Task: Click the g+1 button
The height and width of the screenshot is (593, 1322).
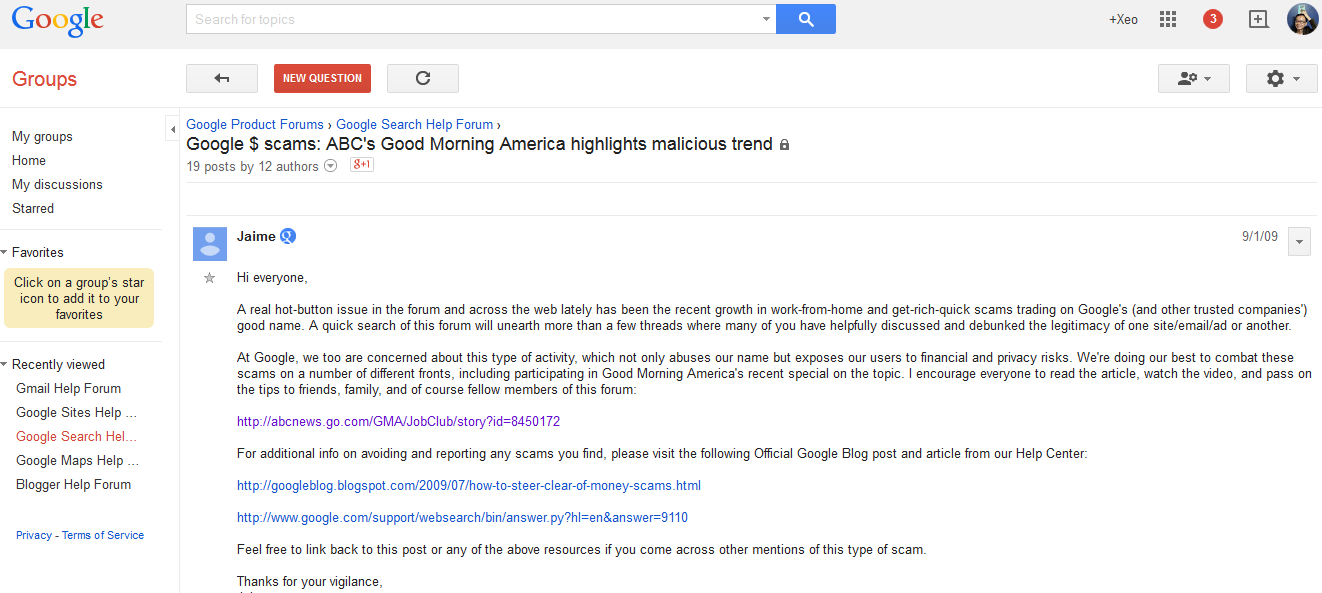Action: click(x=362, y=165)
